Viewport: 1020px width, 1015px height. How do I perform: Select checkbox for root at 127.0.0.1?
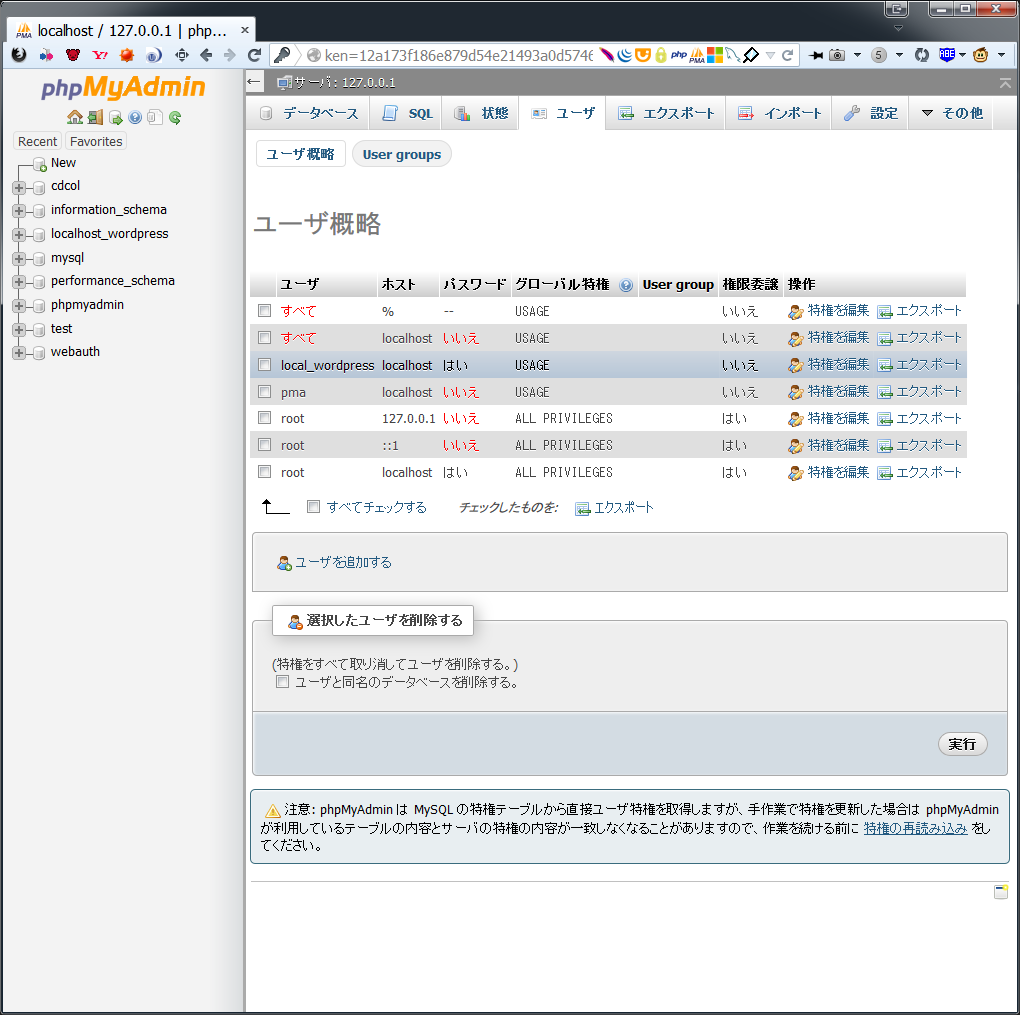click(264, 418)
